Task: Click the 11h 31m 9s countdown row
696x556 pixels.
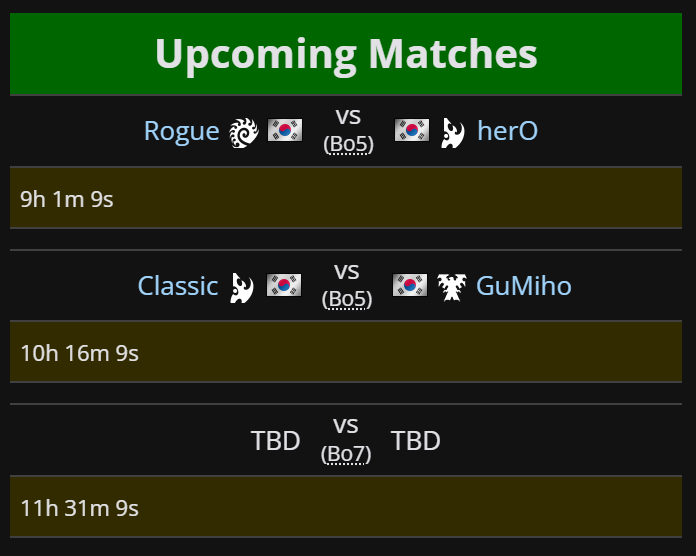Action: pos(346,506)
